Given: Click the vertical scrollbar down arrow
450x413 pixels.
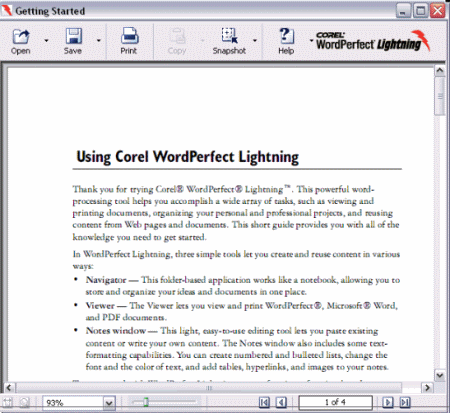Looking at the screenshot, I should pyautogui.click(x=440, y=375).
